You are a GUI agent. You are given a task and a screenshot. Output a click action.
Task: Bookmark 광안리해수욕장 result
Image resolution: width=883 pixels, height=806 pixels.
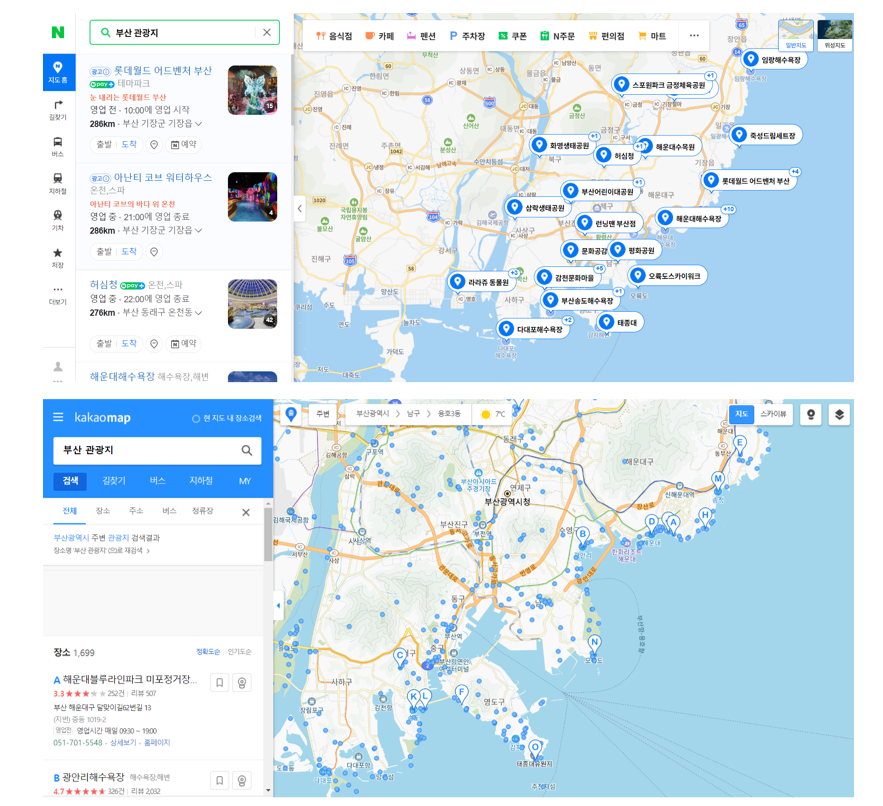220,781
